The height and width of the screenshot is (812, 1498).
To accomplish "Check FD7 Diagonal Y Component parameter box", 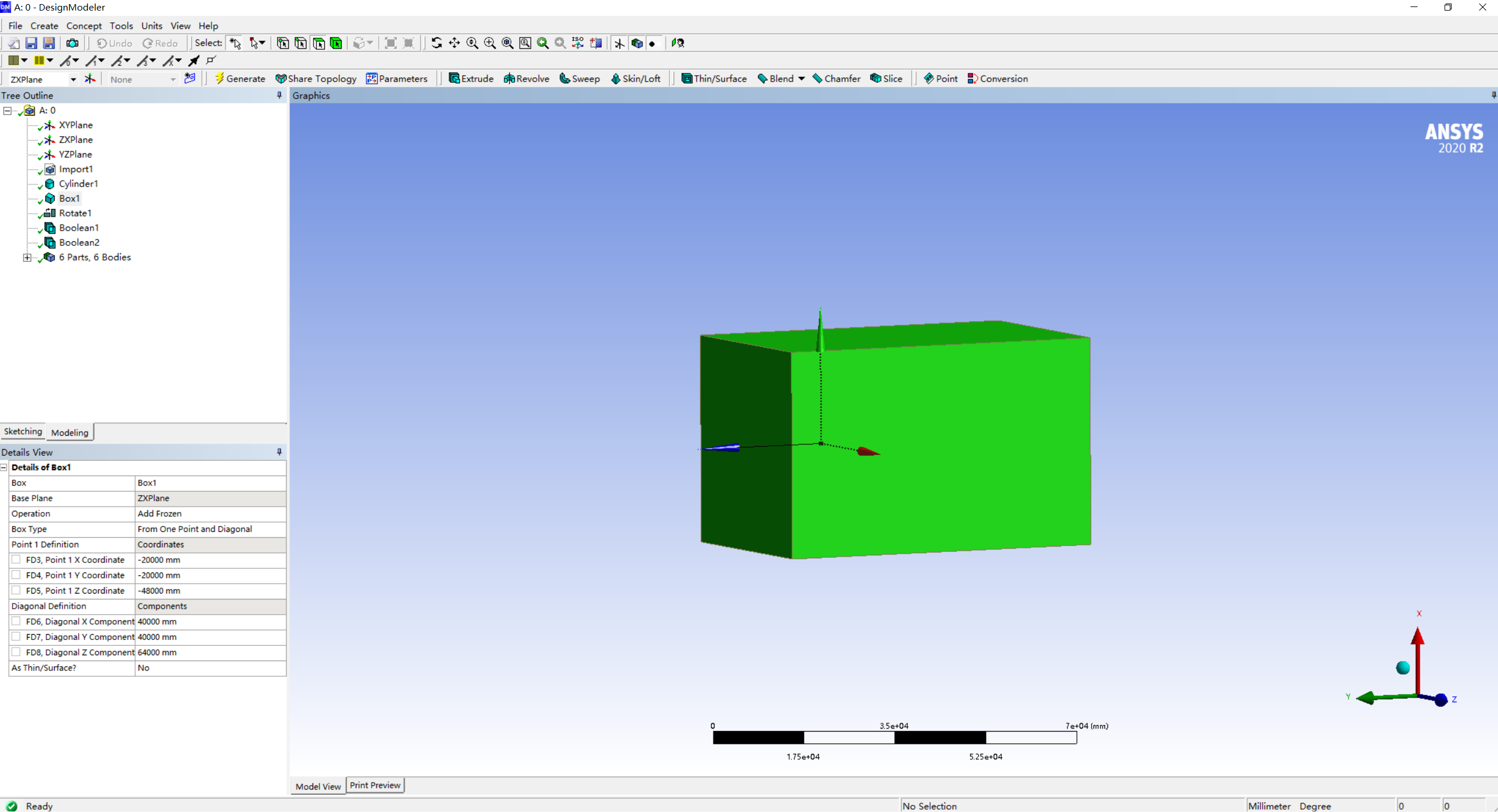I will (x=16, y=636).
